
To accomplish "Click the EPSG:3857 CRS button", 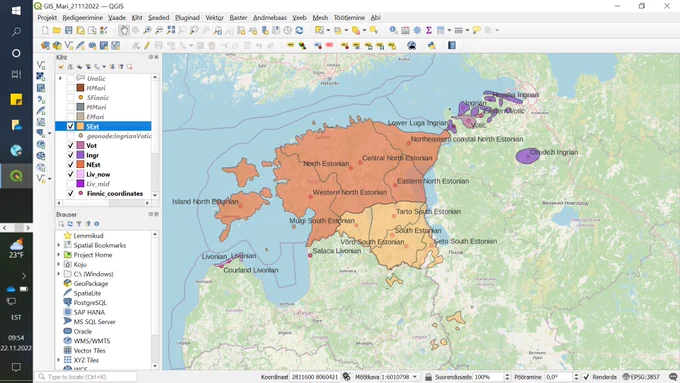I will [x=642, y=377].
